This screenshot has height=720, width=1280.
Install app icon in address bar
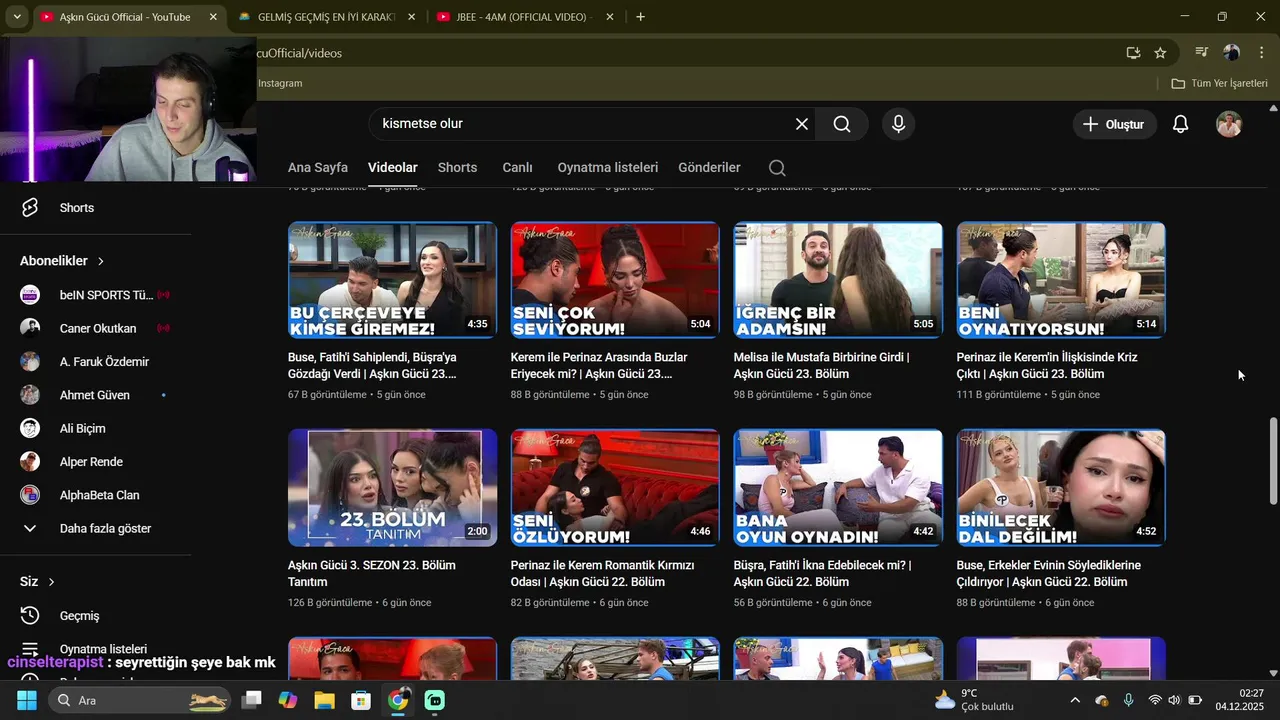1133,53
